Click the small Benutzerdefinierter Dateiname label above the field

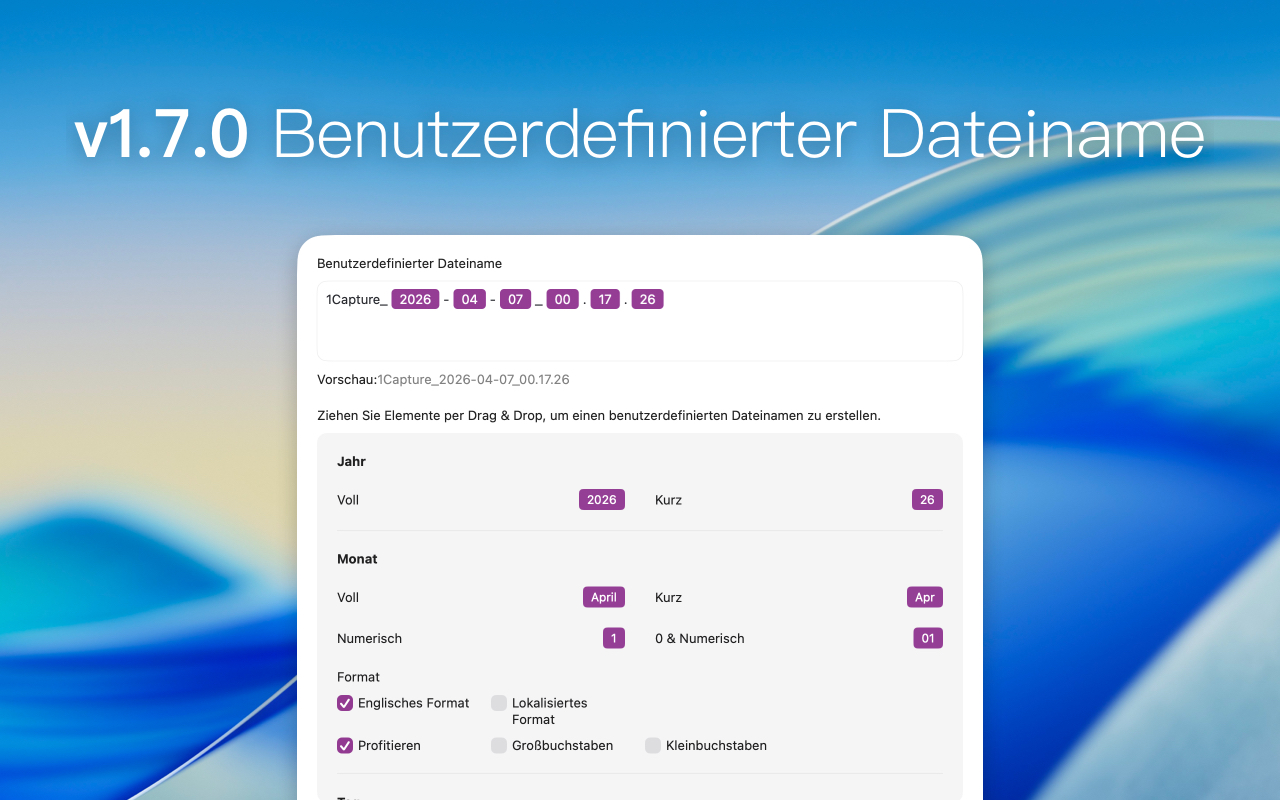pos(409,264)
